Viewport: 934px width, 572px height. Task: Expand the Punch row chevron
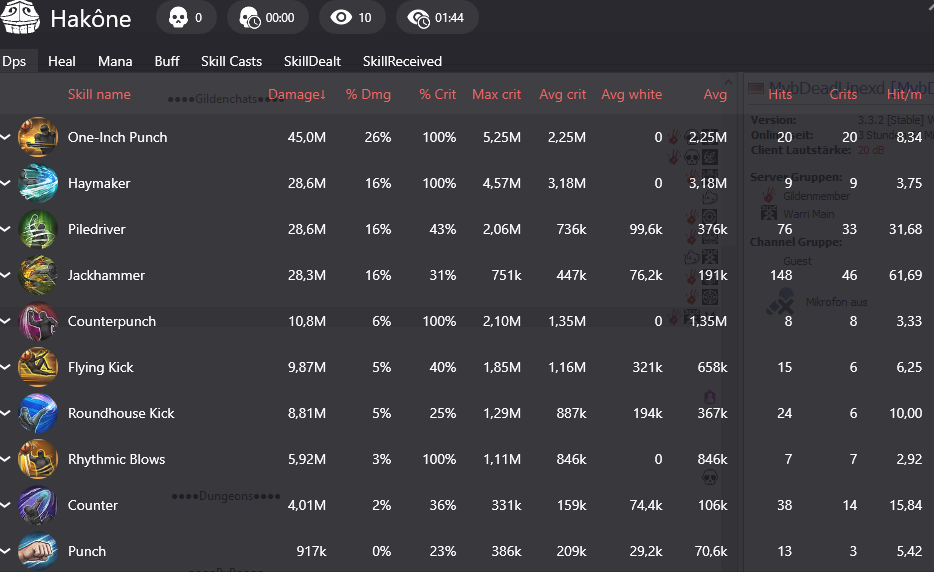7,551
